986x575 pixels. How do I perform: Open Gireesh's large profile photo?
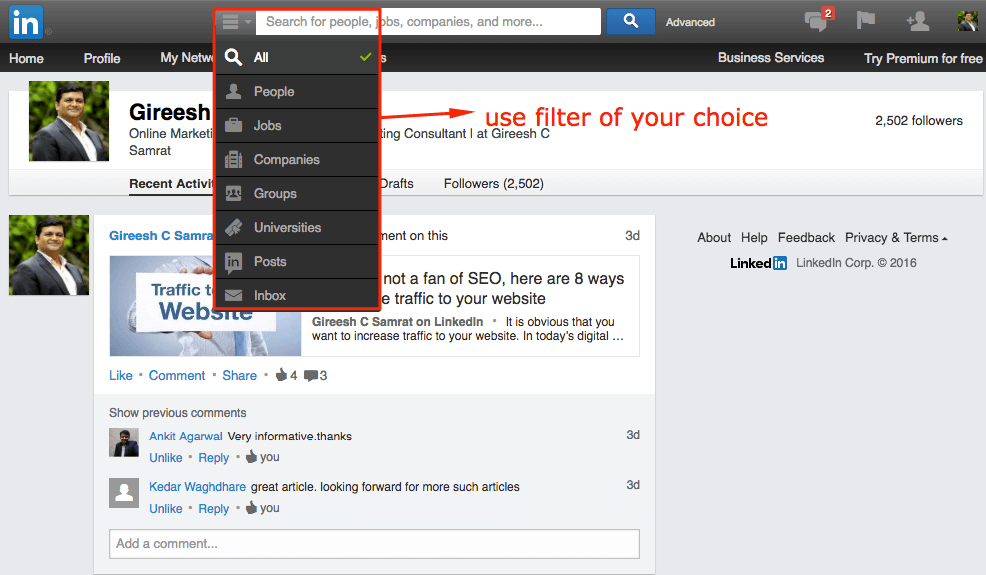(69, 121)
